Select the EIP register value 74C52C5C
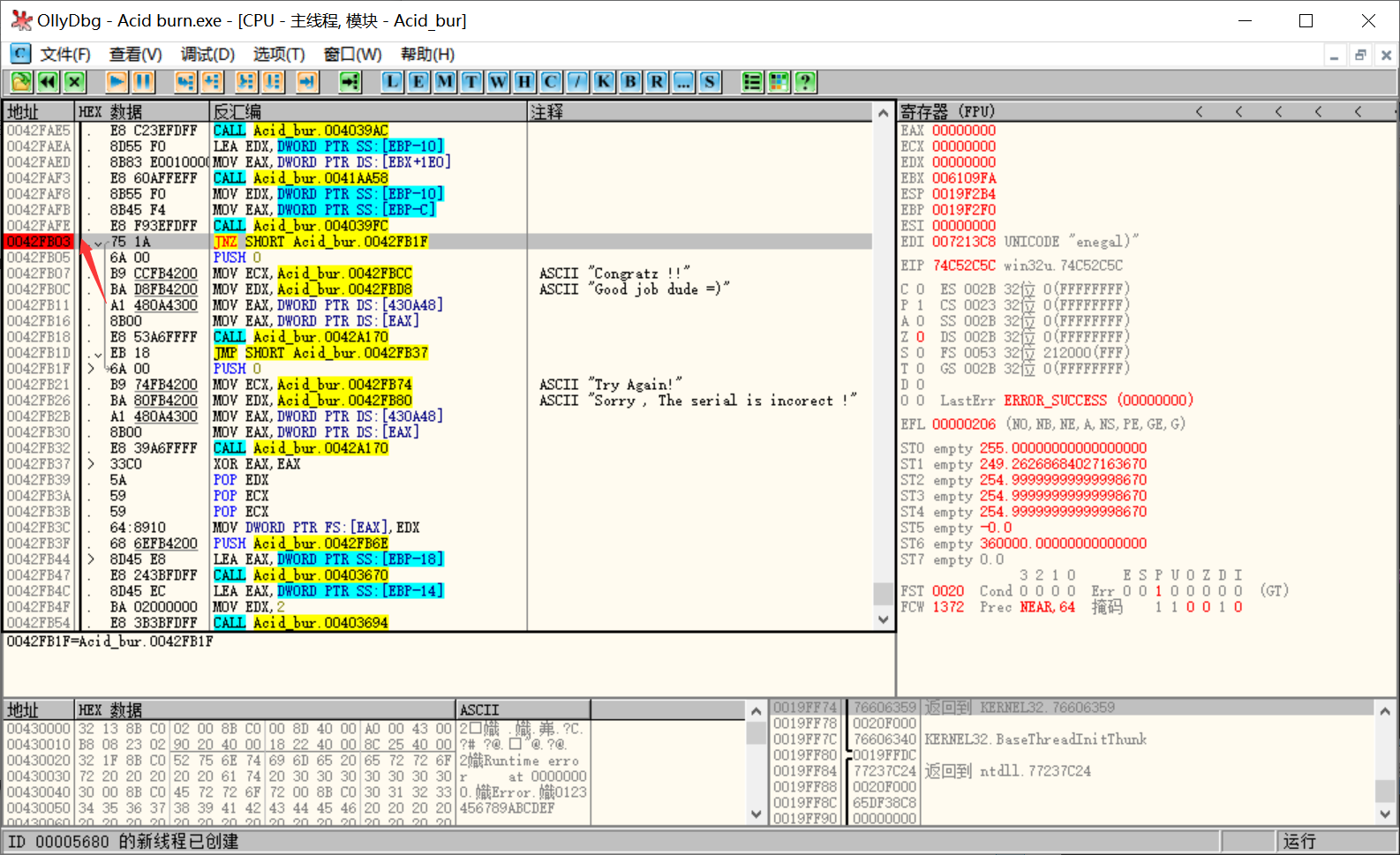 (964, 266)
